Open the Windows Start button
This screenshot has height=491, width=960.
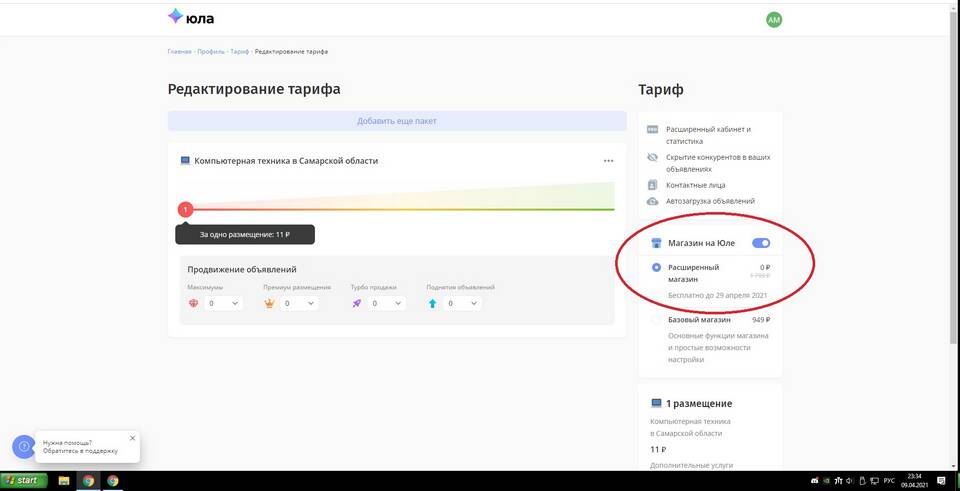pyautogui.click(x=24, y=481)
